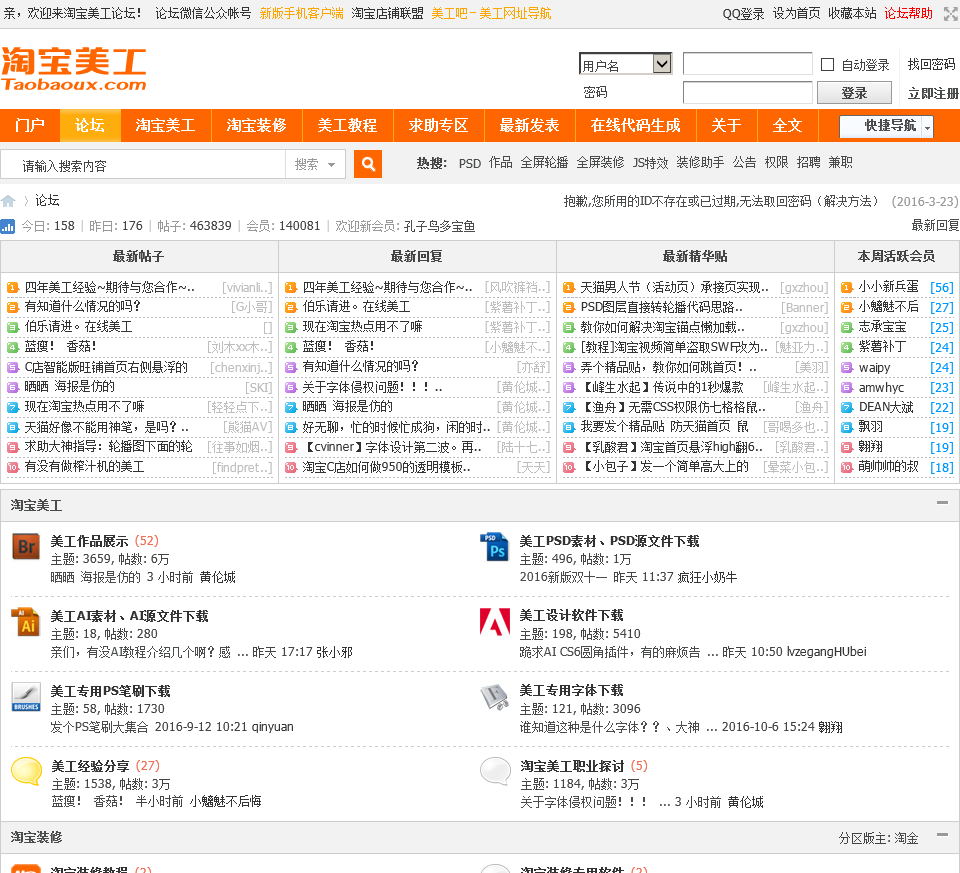Focus the password input field

(x=748, y=92)
